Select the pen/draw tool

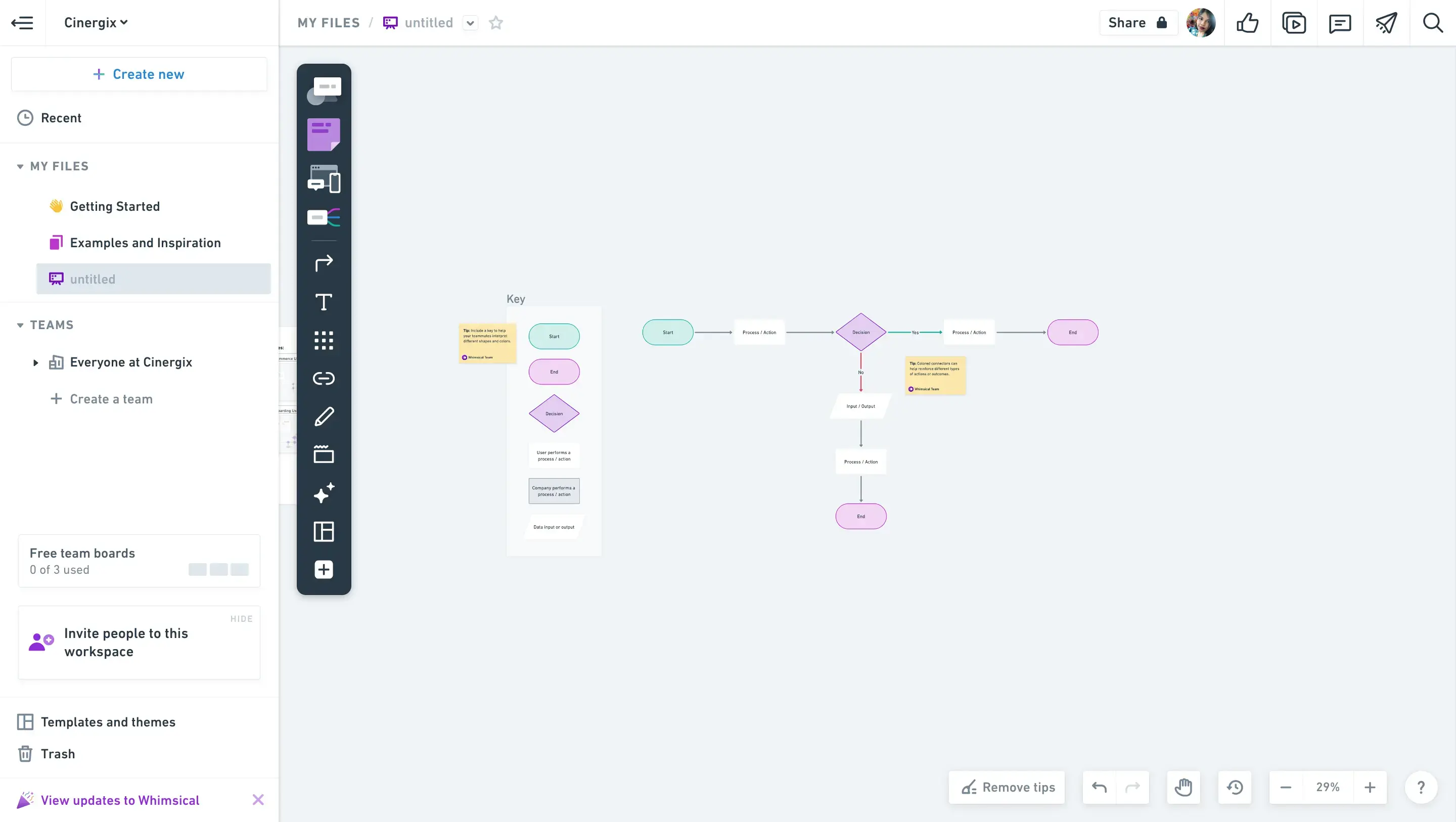pyautogui.click(x=324, y=417)
